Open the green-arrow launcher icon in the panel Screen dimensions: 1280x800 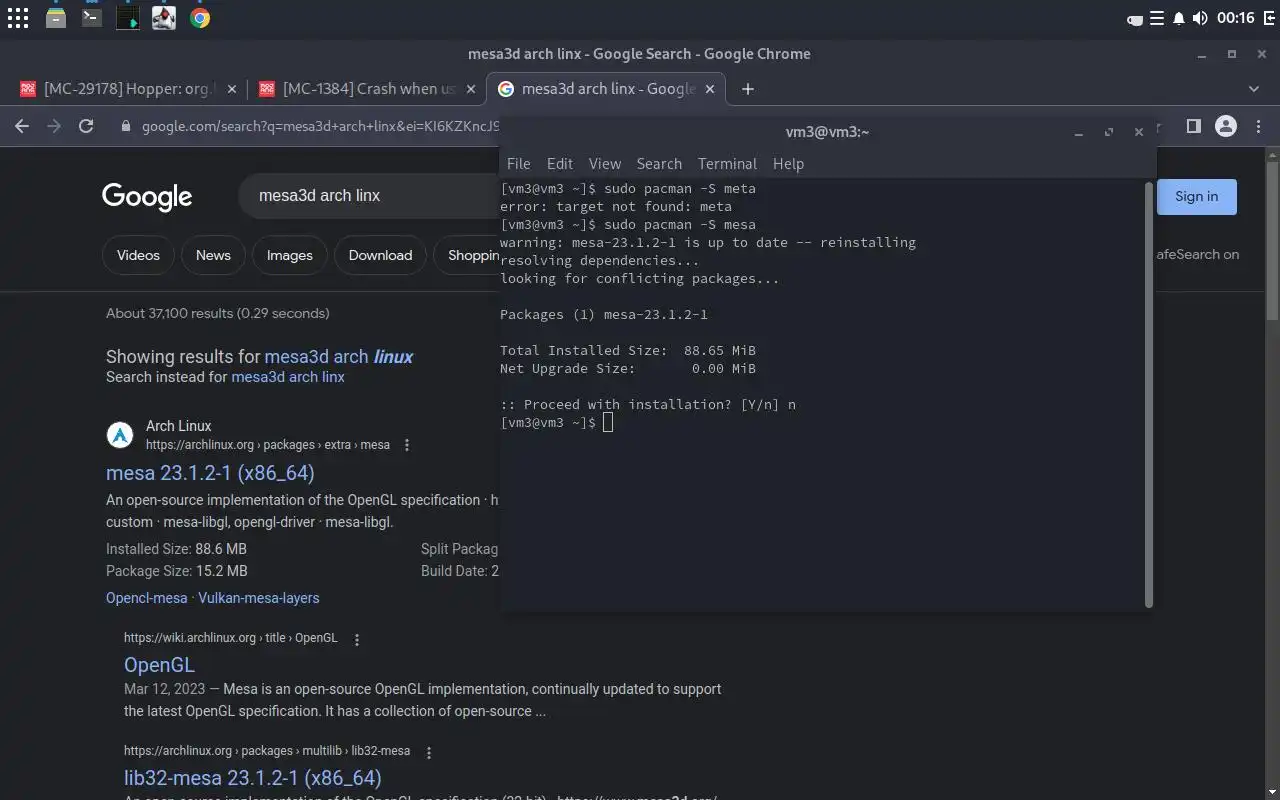pyautogui.click(x=128, y=17)
